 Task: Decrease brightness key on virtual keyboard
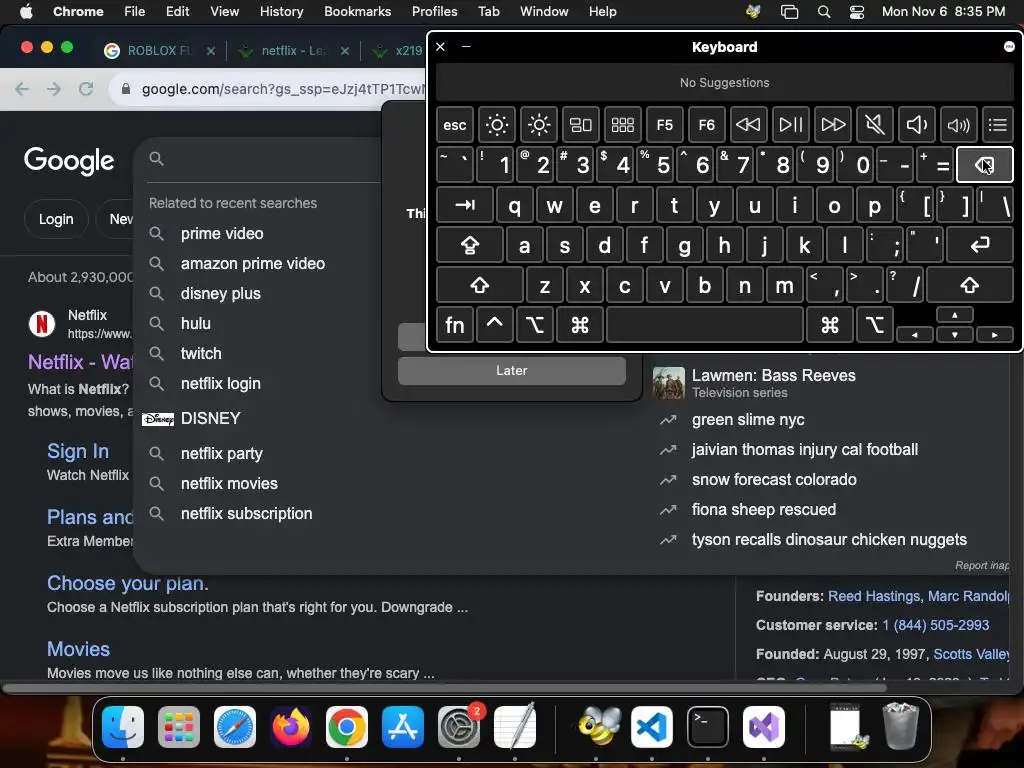point(496,125)
